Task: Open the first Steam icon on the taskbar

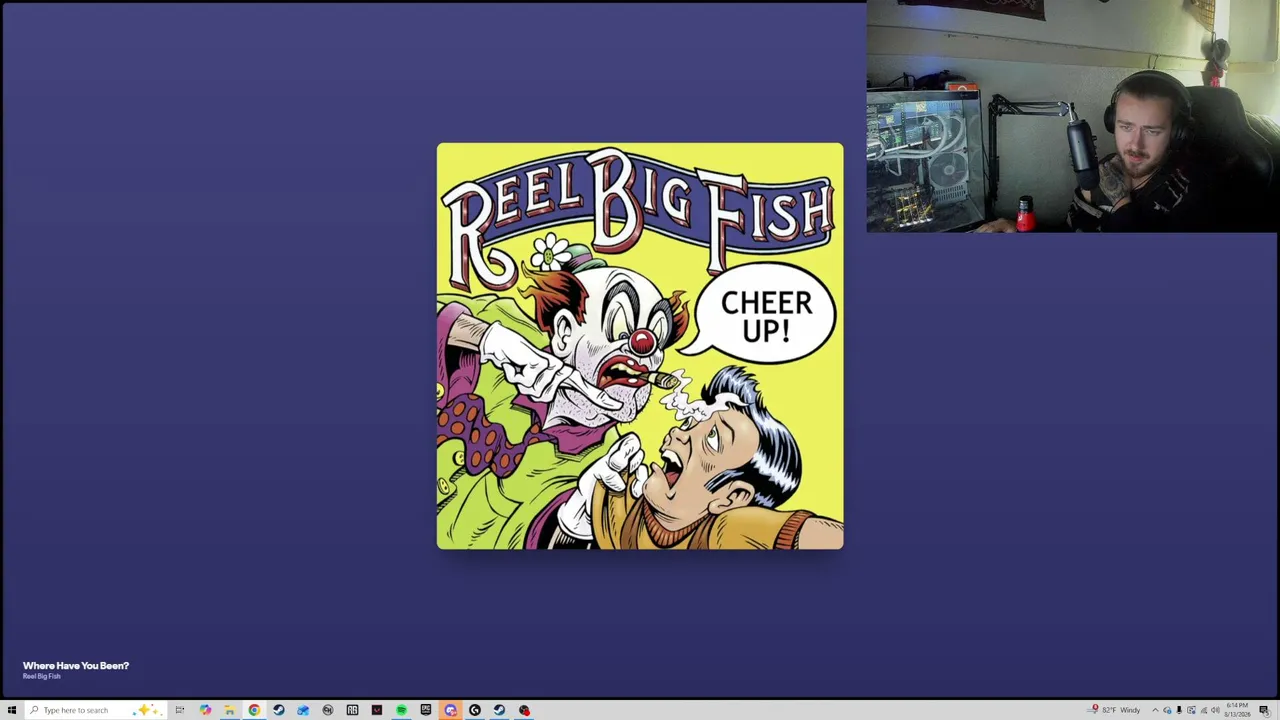Action: [x=279, y=710]
